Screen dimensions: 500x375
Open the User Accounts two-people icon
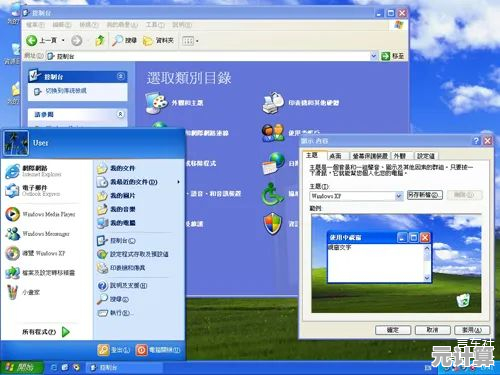coord(273,132)
